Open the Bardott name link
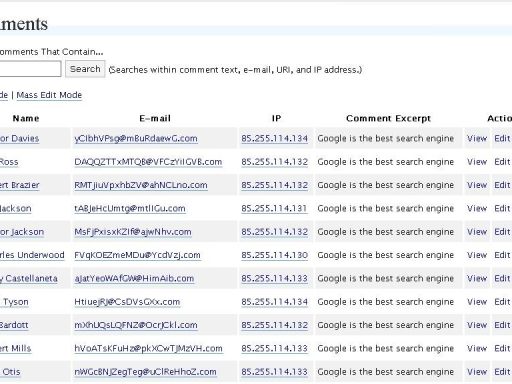This screenshot has height=384, width=512. 14,325
